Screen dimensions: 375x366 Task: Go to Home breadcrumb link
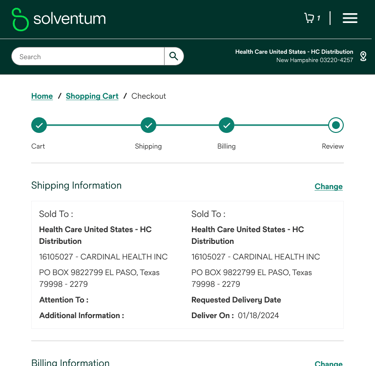coord(42,96)
